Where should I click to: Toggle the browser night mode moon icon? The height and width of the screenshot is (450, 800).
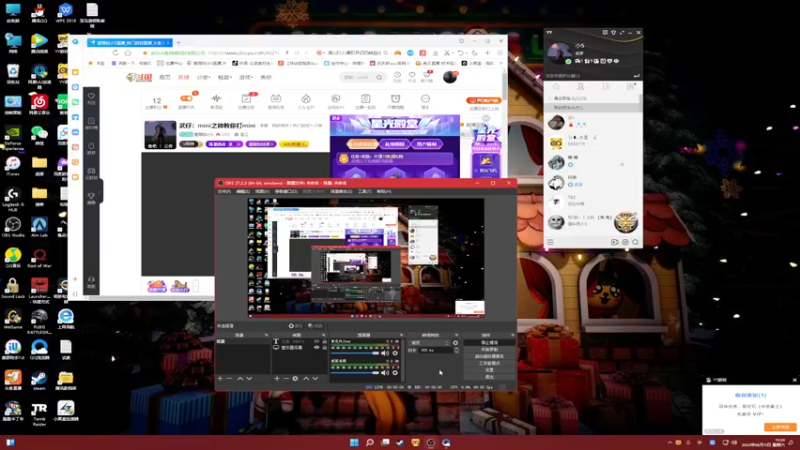point(474,53)
